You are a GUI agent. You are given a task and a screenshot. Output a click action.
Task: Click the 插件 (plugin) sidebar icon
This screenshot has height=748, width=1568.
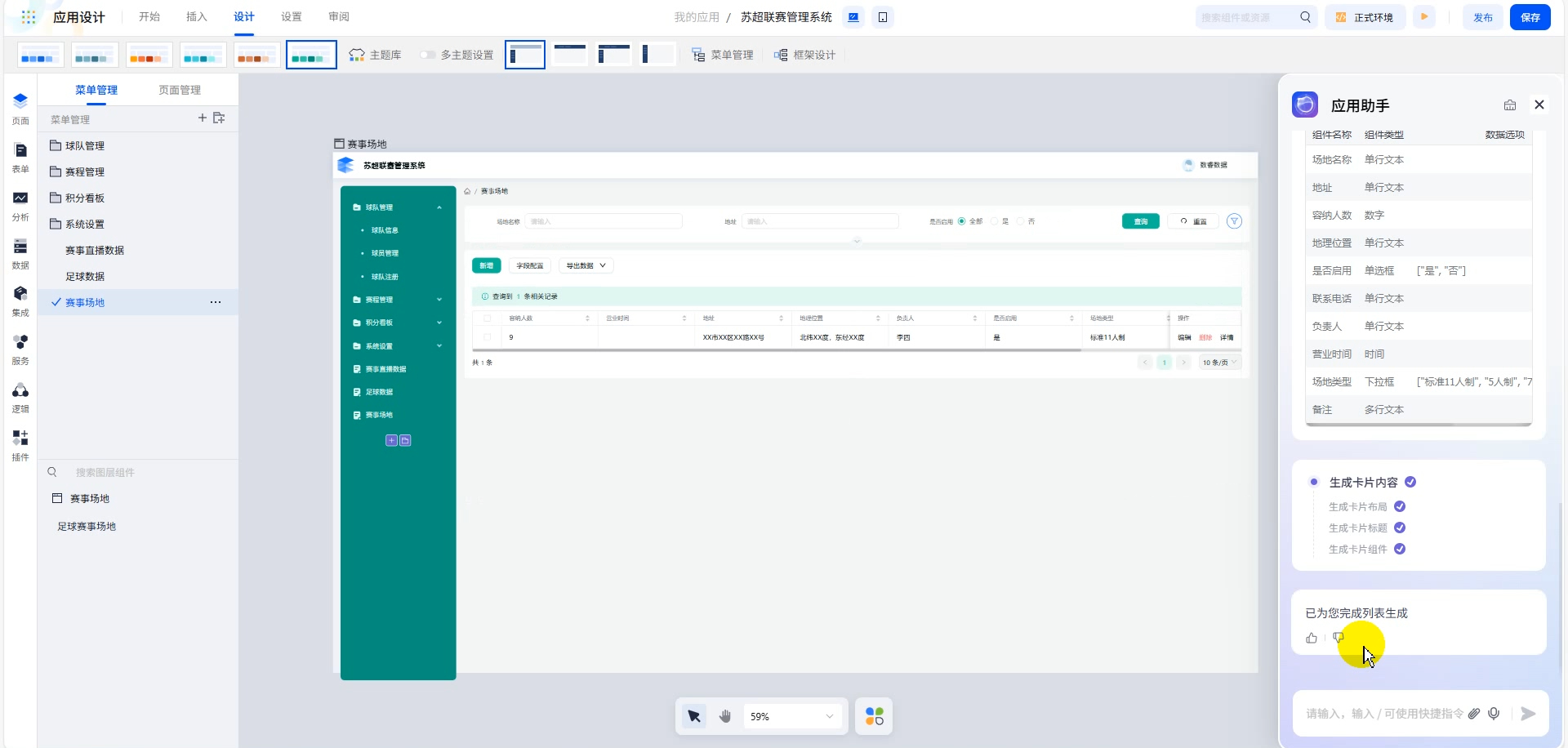tap(20, 445)
